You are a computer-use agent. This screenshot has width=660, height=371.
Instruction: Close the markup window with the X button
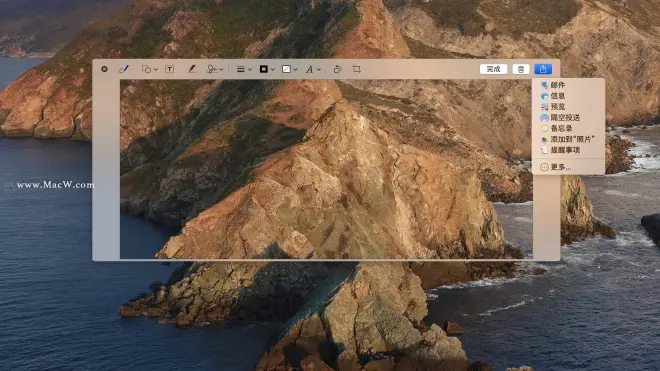pyautogui.click(x=104, y=69)
